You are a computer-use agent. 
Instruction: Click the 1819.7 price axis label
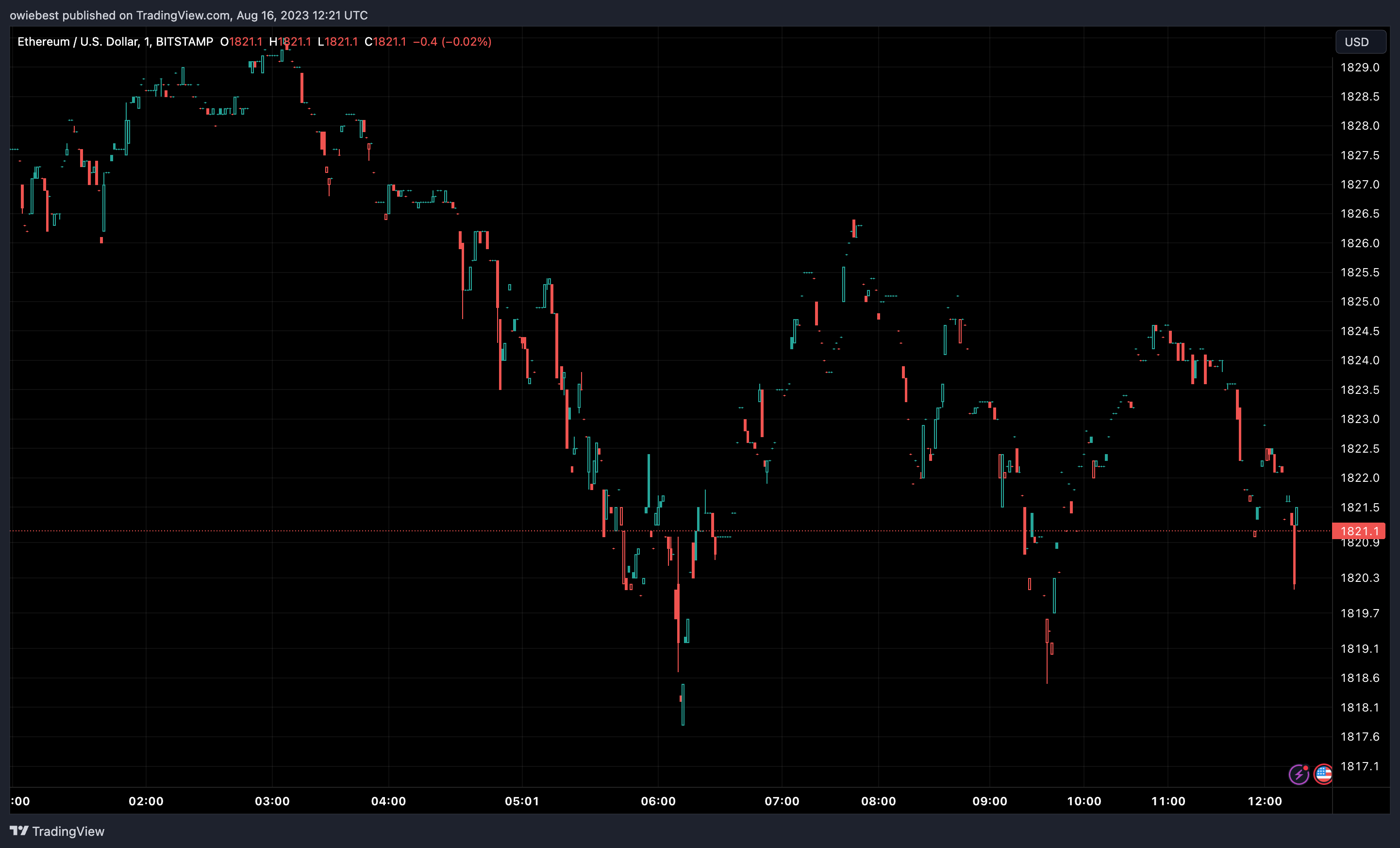1360,613
